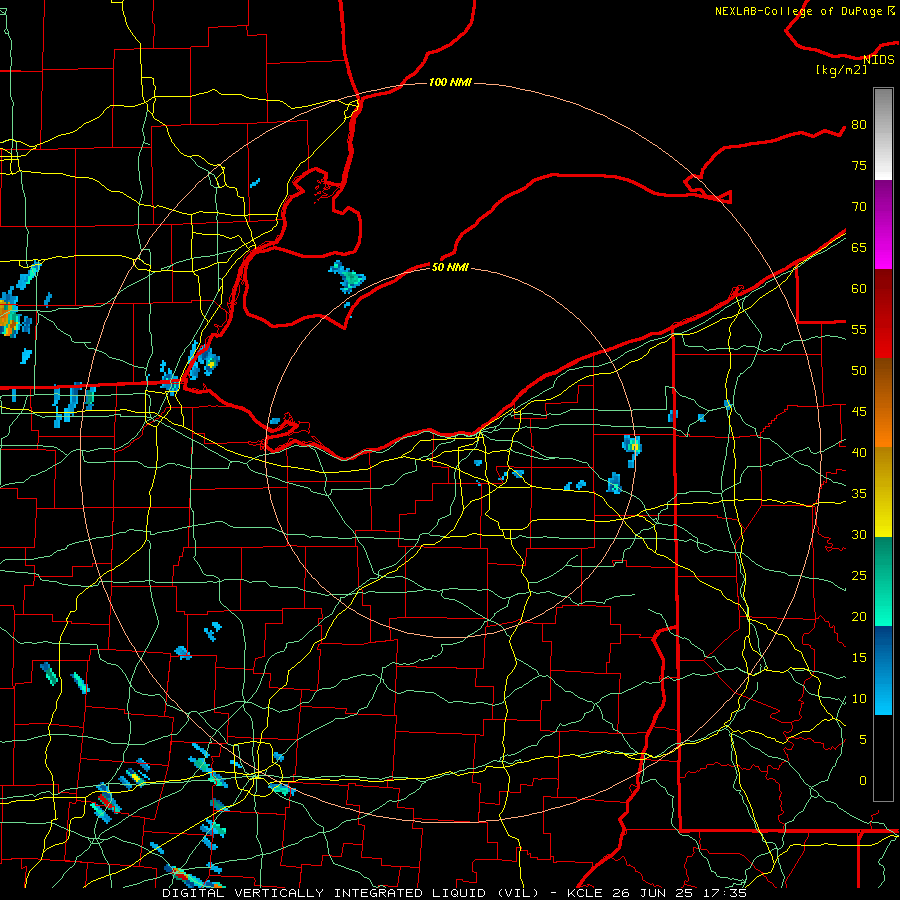This screenshot has height=900, width=900.
Task: Click the 0 value on the color scale
Action: (863, 781)
